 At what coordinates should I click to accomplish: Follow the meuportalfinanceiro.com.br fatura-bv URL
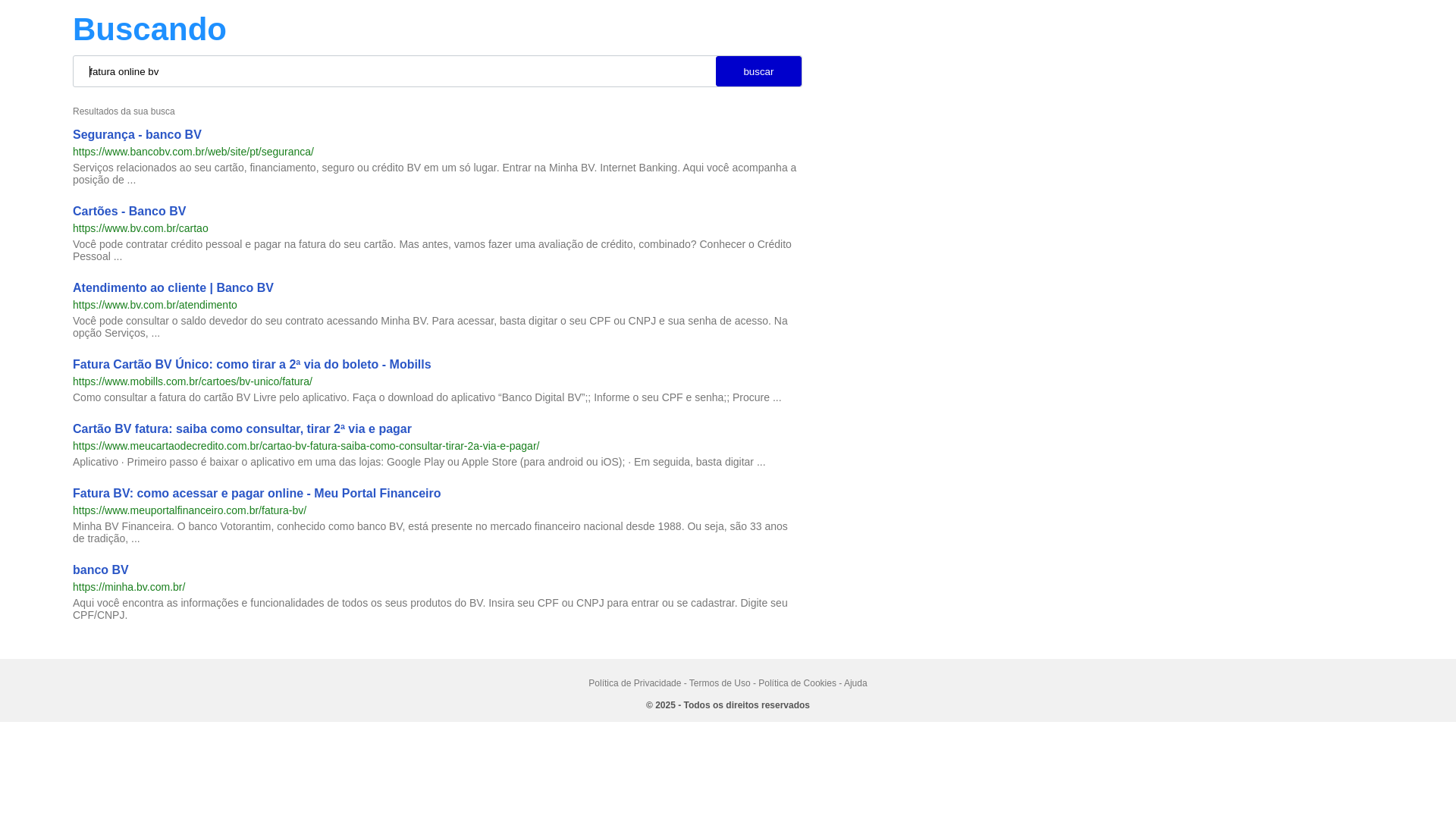pyautogui.click(x=190, y=510)
